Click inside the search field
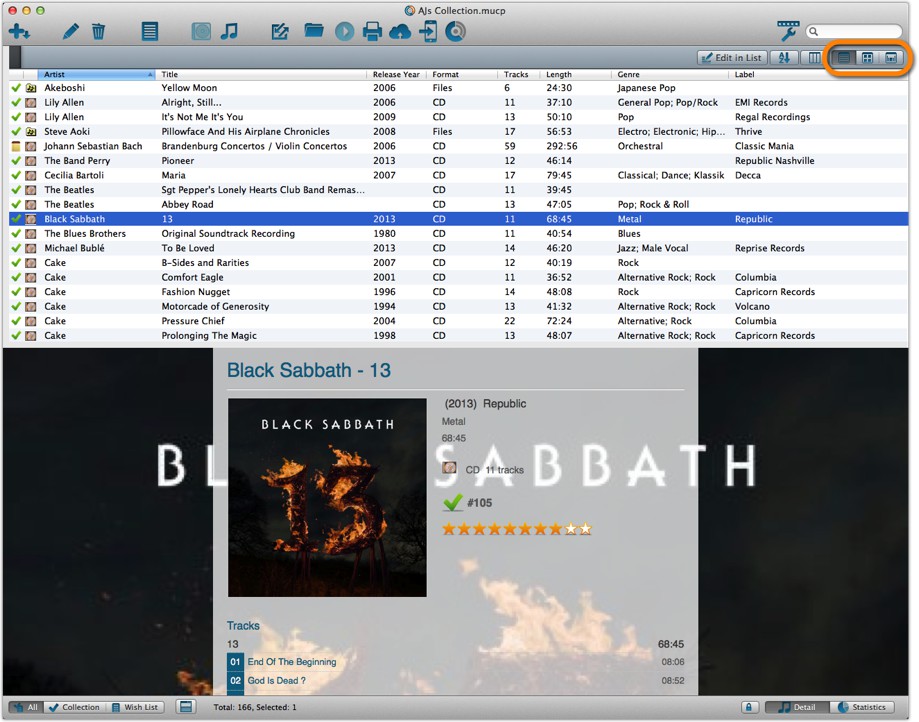This screenshot has width=919, height=722. tap(854, 31)
